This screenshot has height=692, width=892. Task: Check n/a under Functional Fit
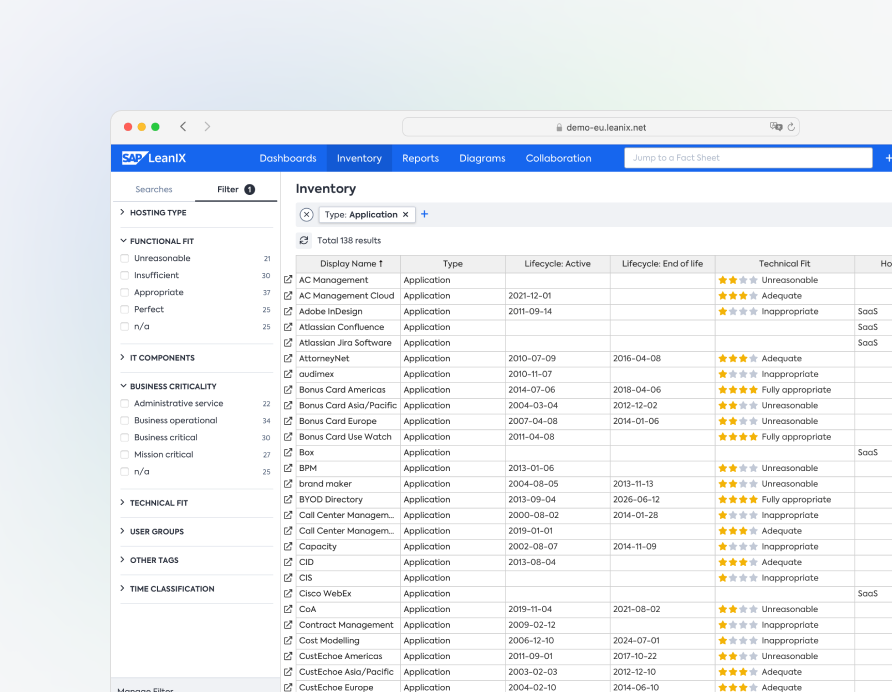tap(125, 326)
